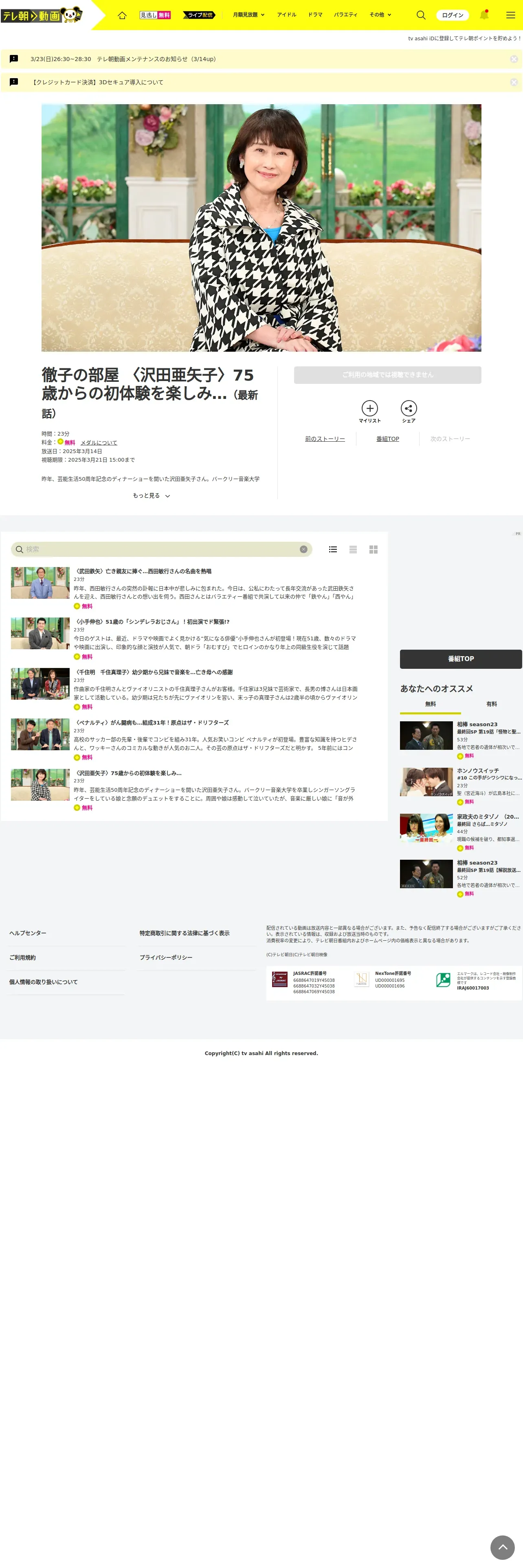Expand the 月額見放題 dropdown
Image resolution: width=523 pixels, height=1568 pixels.
coord(248,15)
